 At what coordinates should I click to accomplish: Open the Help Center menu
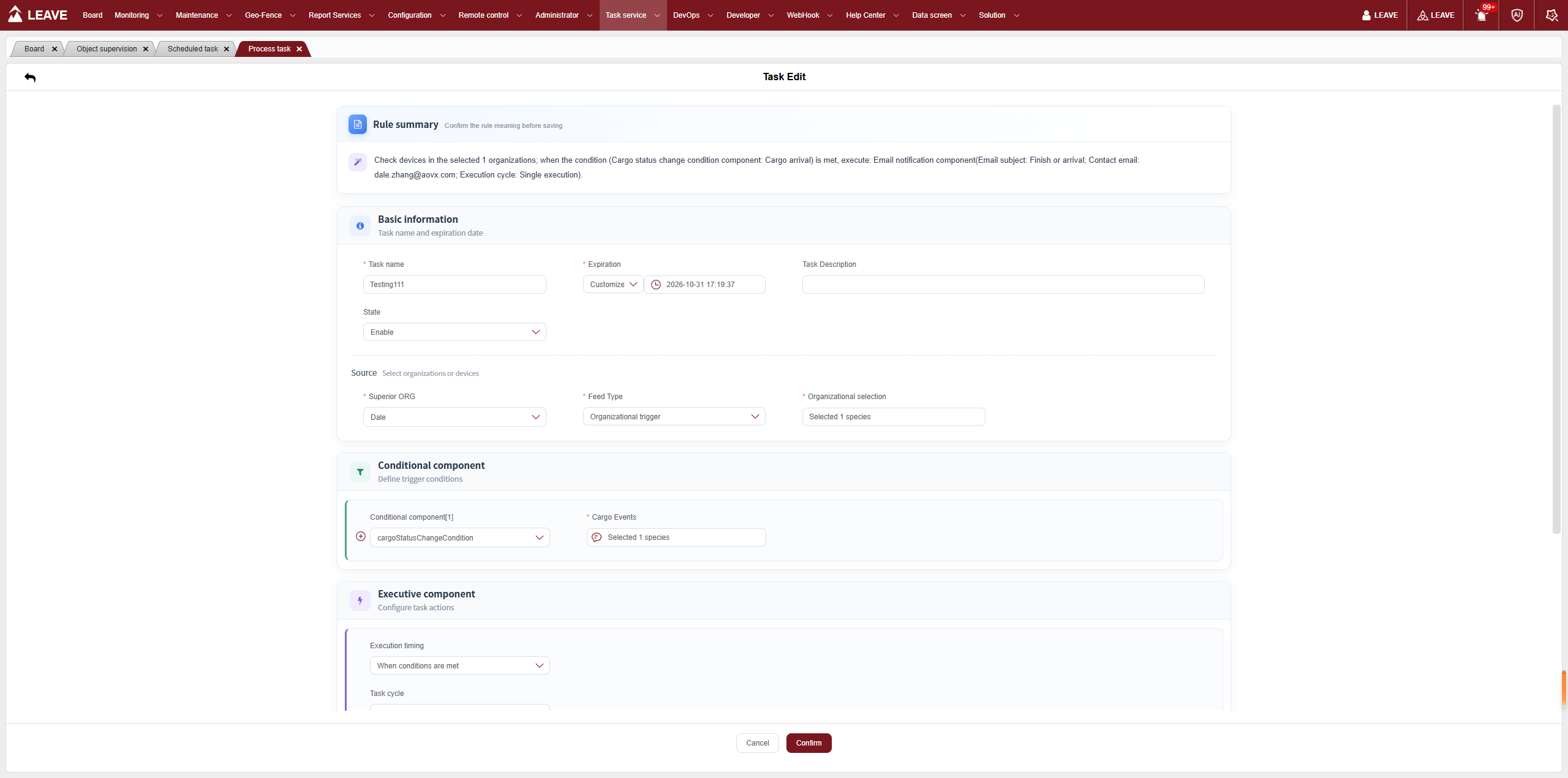click(x=872, y=15)
